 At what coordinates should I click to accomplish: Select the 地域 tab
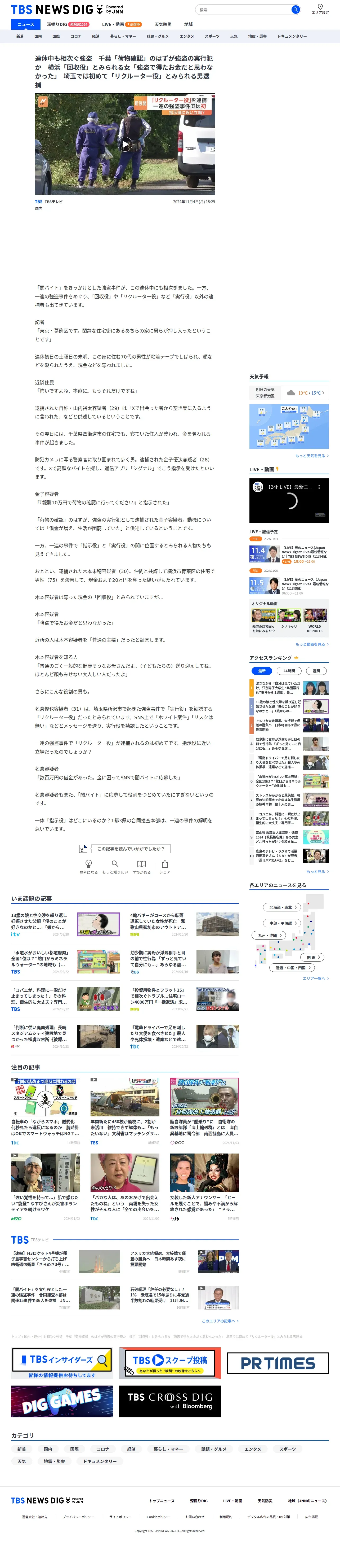coord(189,24)
